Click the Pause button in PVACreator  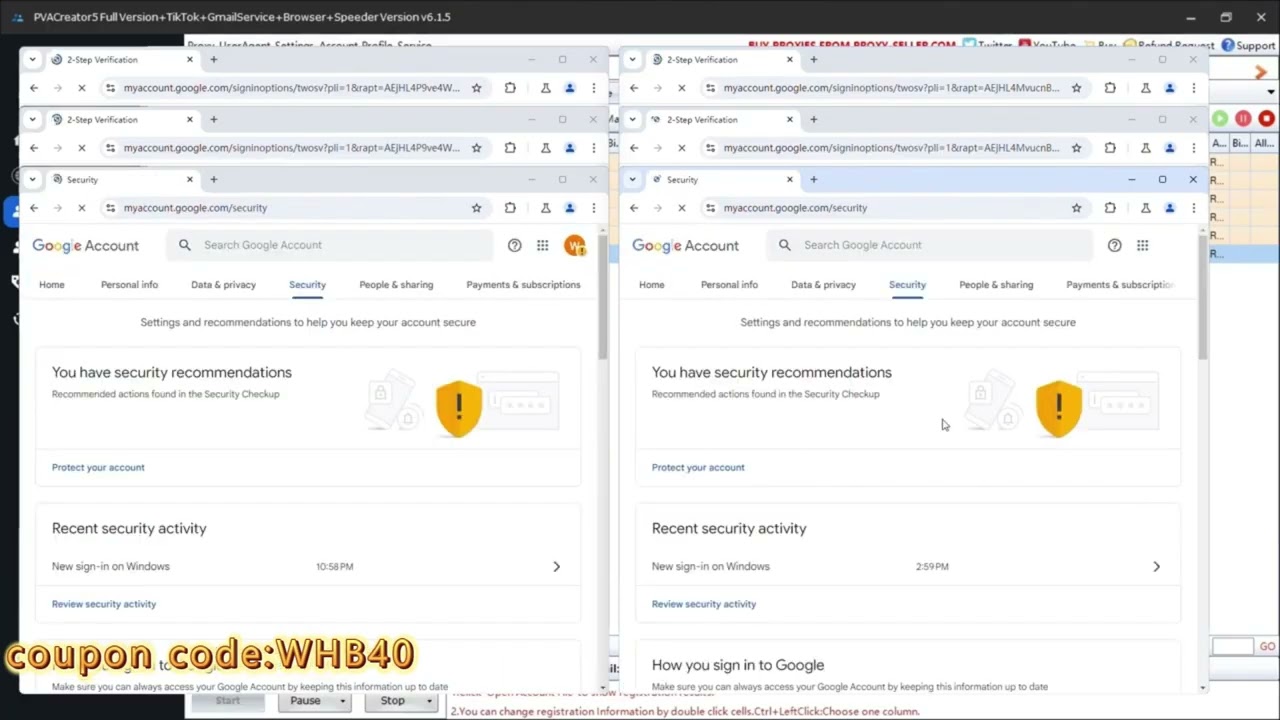pos(306,701)
